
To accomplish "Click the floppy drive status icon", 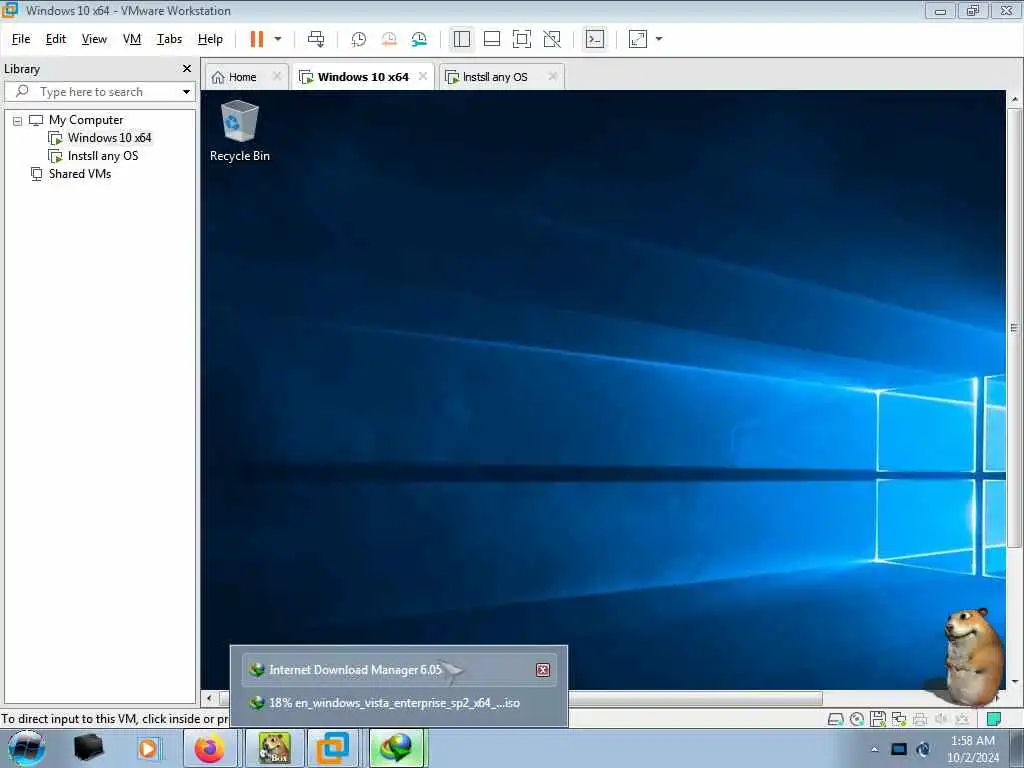I will pyautogui.click(x=878, y=719).
